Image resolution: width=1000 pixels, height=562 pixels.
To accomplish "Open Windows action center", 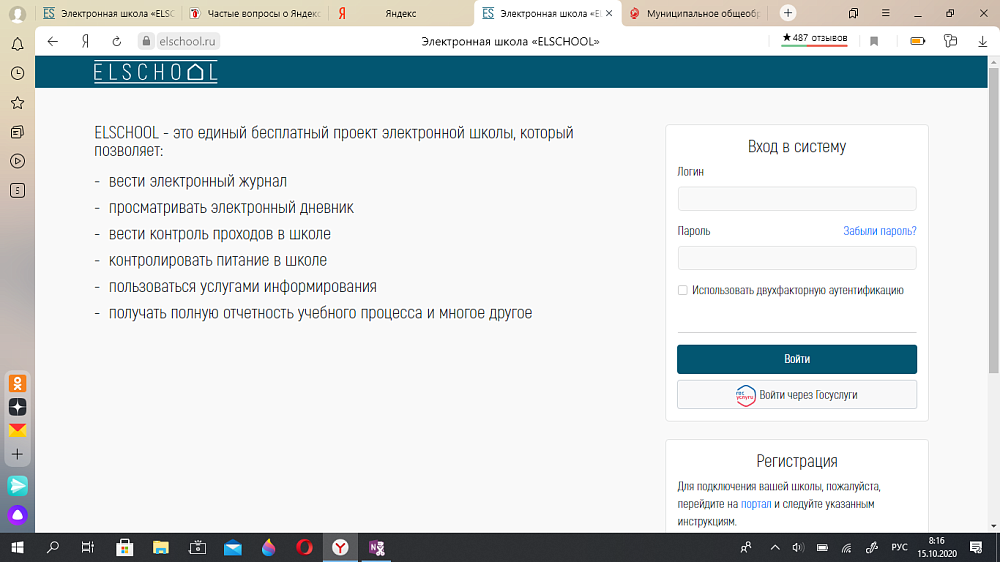I will (976, 547).
